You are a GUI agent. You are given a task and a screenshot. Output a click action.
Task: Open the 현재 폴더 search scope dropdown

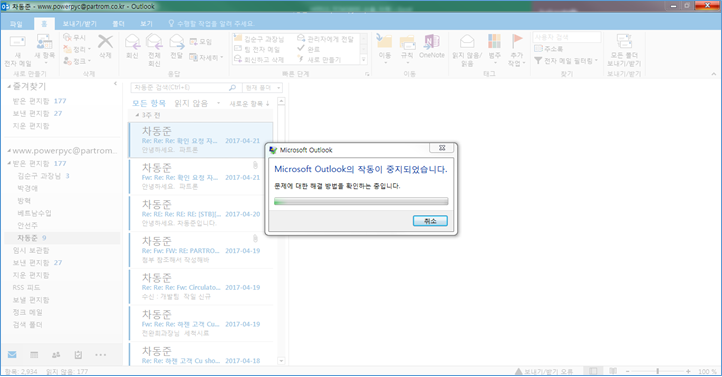(x=262, y=87)
